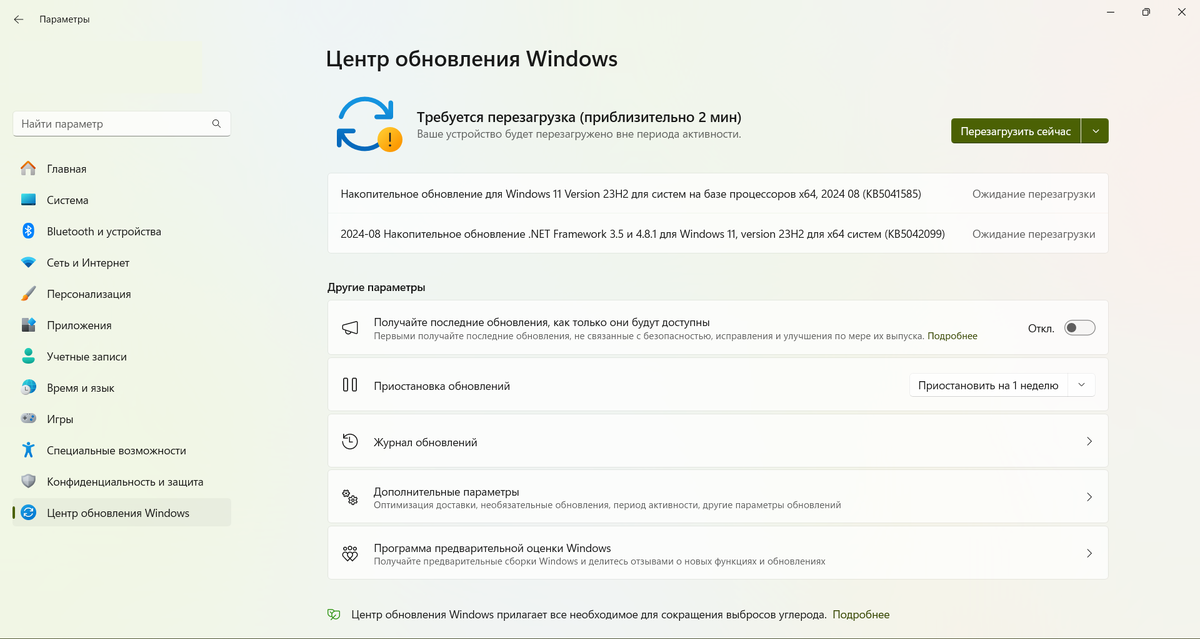Screen dimensions: 1200x639
Task: Select Приложения in sidebar
Action: click(121, 325)
